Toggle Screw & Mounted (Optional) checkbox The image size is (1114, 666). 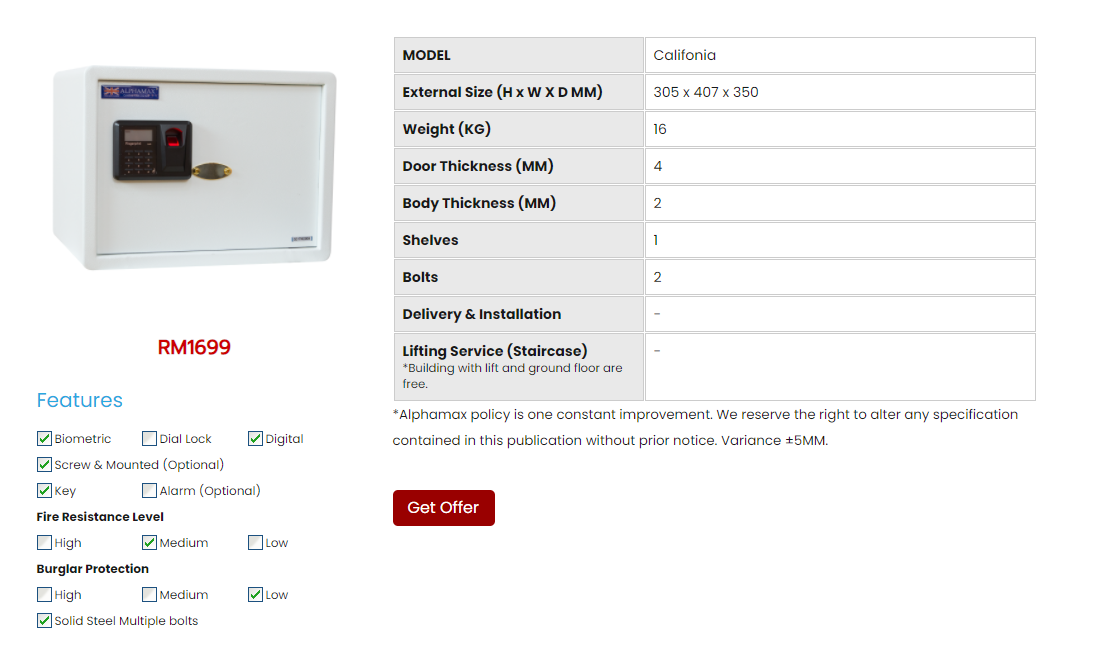[44, 465]
